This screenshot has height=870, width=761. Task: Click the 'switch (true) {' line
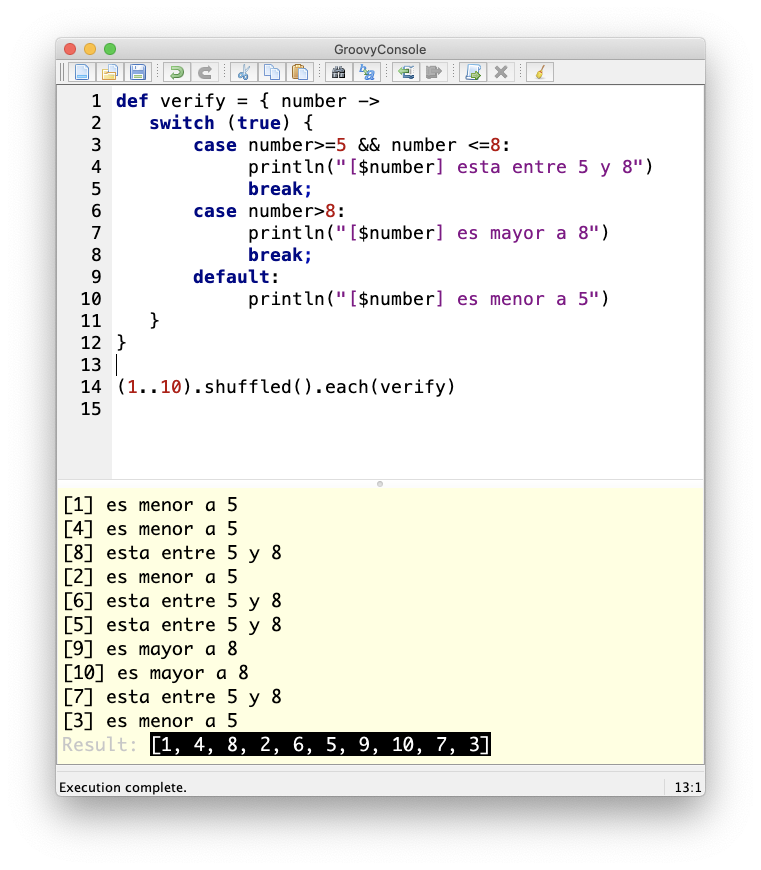231,123
